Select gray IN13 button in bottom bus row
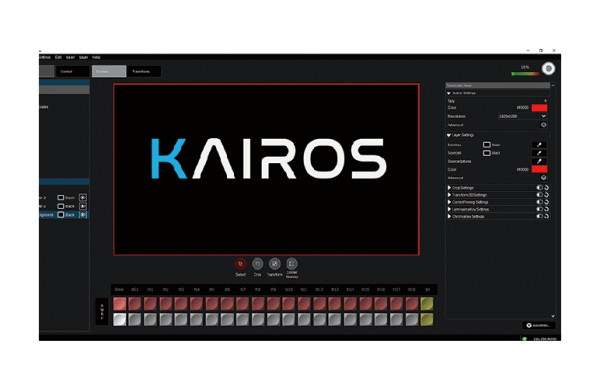This screenshot has width=600, height=389. (335, 319)
